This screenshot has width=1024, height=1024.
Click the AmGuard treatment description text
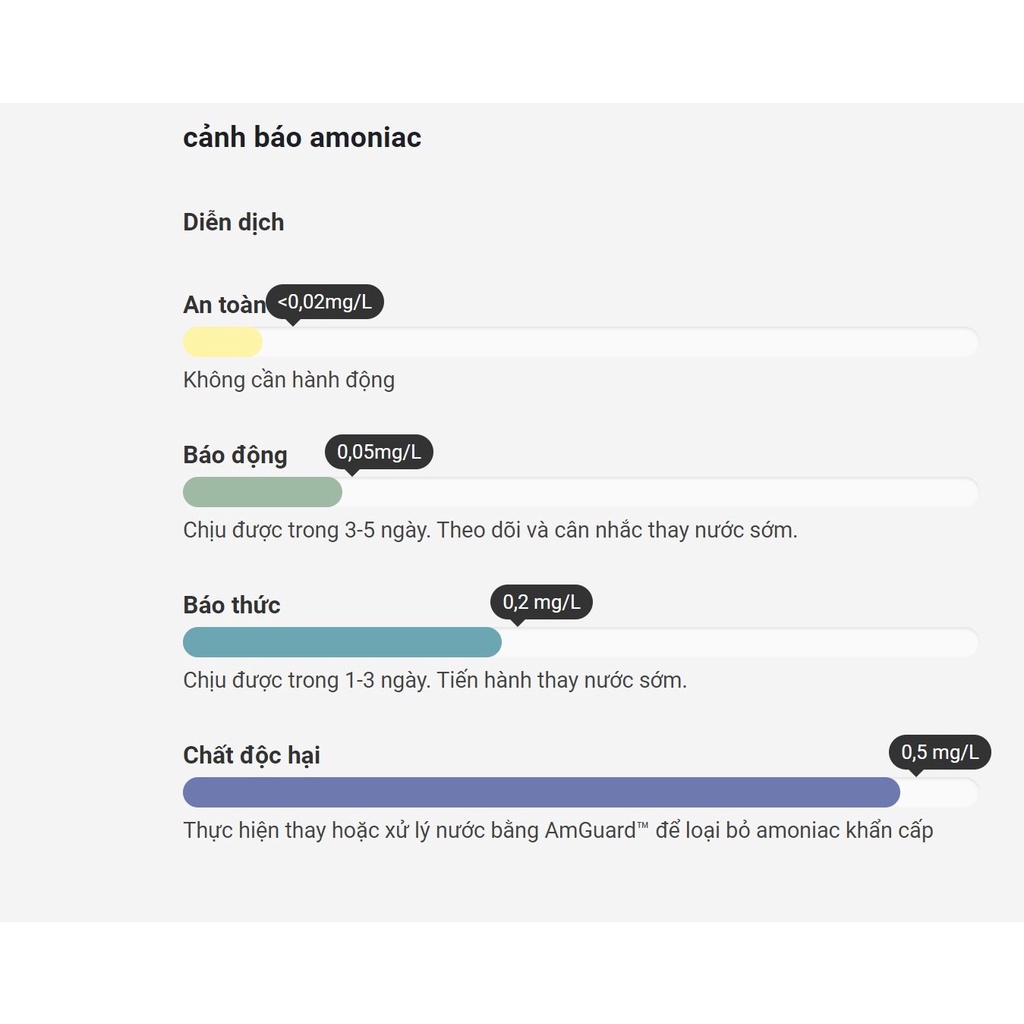[x=558, y=831]
